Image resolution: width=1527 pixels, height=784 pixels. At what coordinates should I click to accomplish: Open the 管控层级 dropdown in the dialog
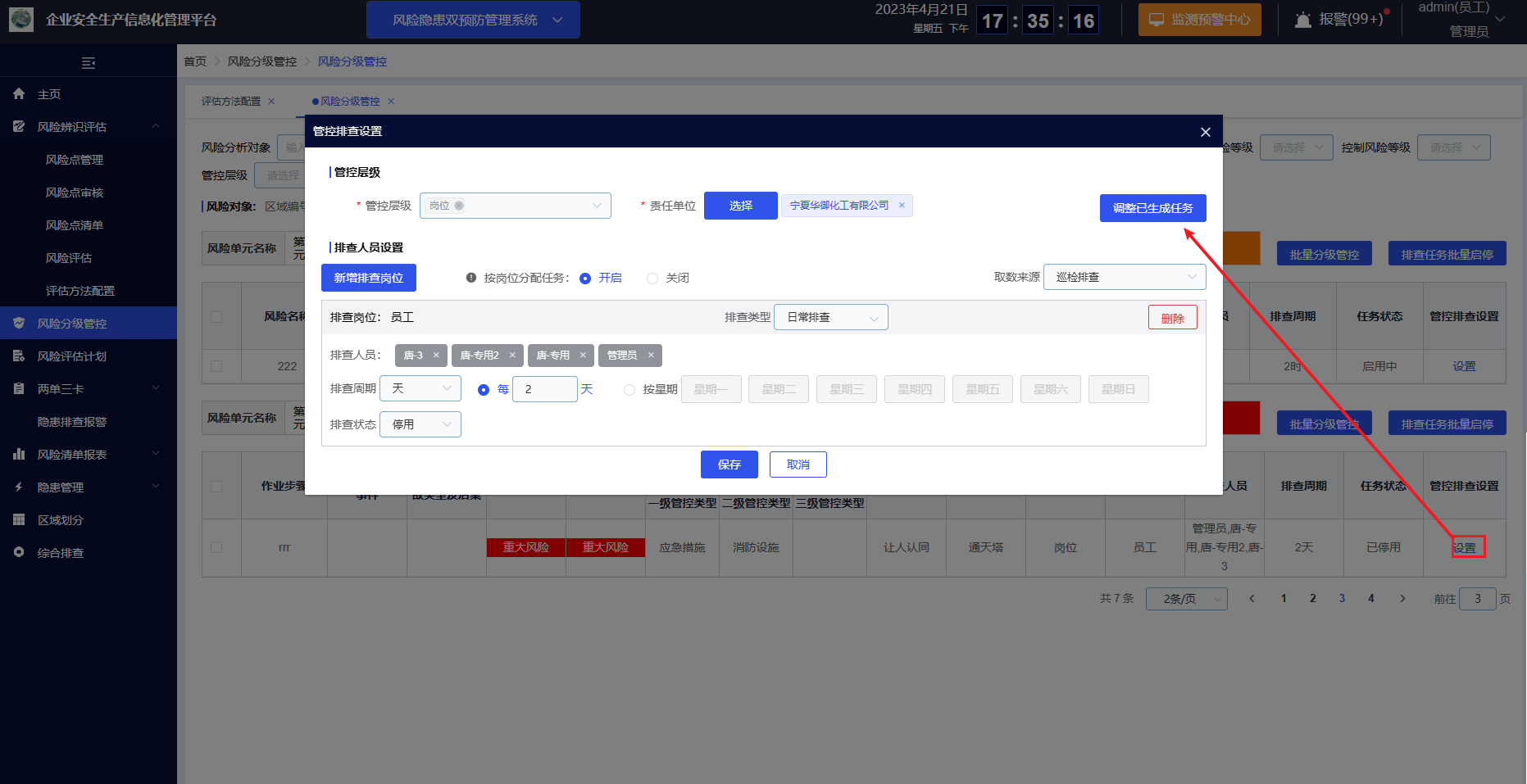[x=516, y=206]
